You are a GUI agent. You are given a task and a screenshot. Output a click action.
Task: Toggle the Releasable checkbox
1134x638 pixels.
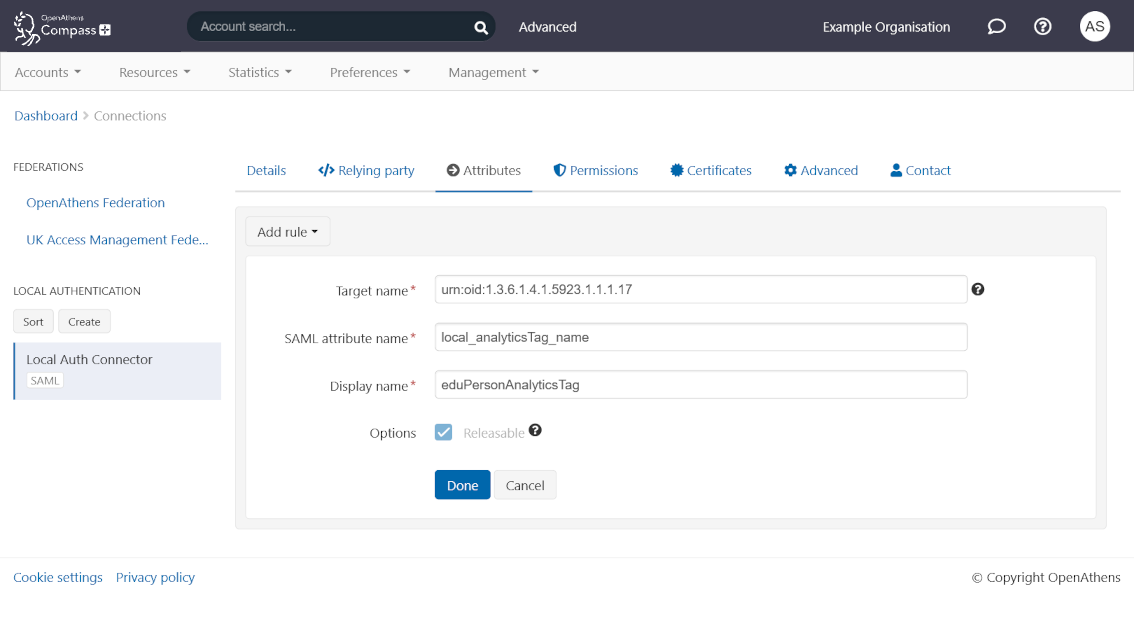(443, 432)
